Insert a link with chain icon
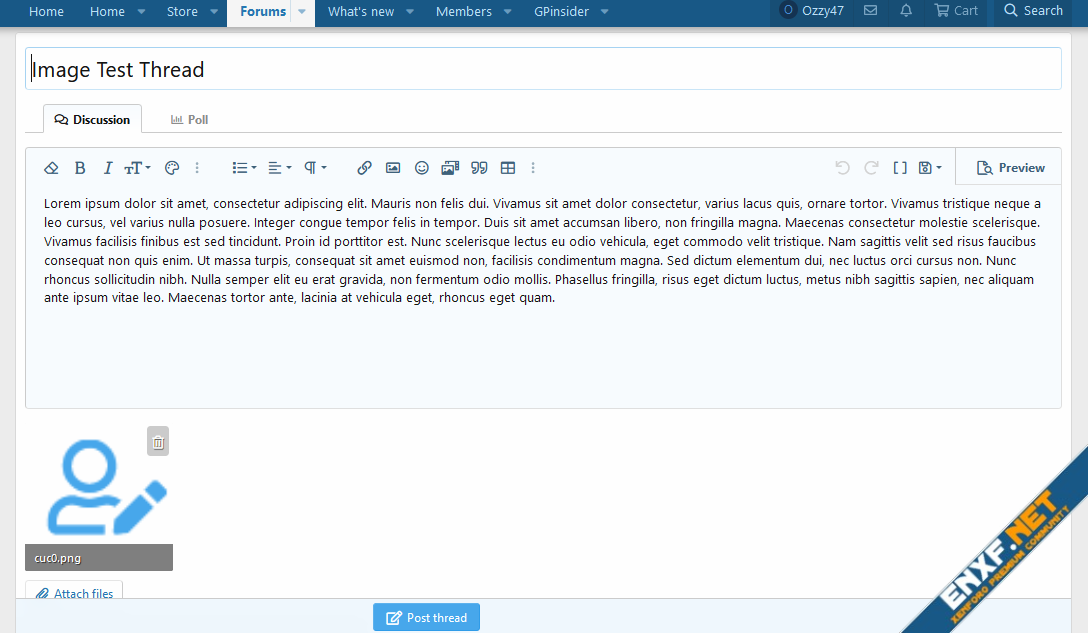Viewport: 1088px width, 633px height. (364, 168)
